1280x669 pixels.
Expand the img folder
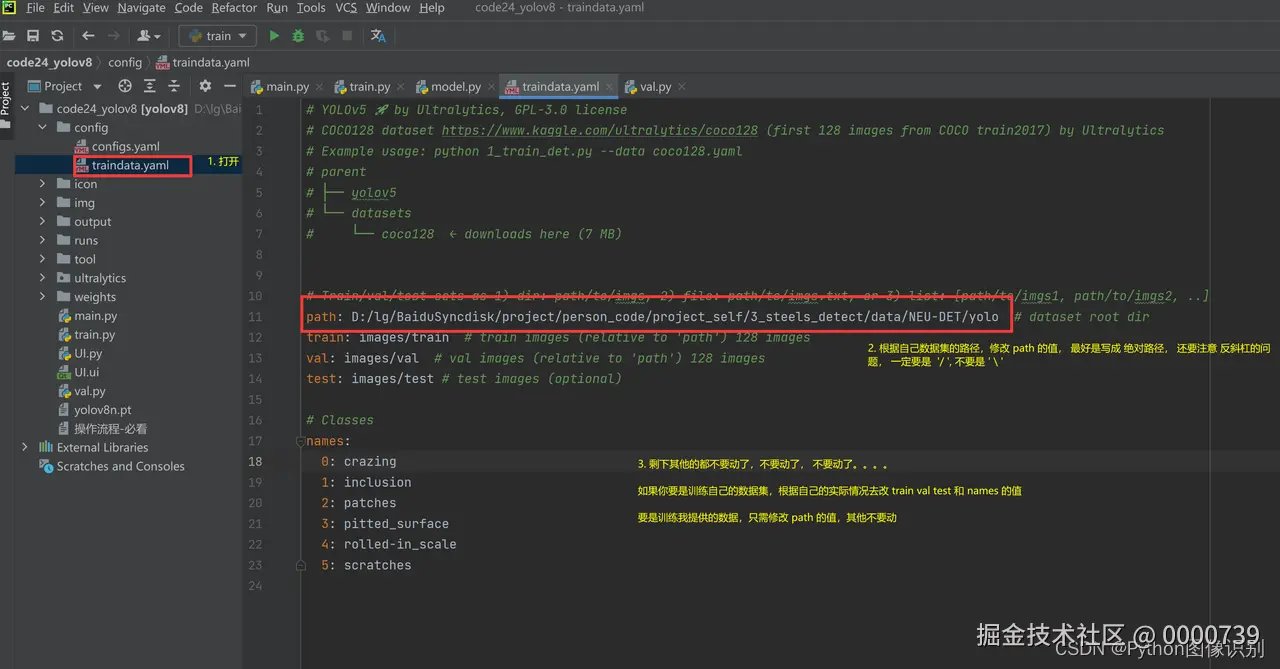click(43, 203)
